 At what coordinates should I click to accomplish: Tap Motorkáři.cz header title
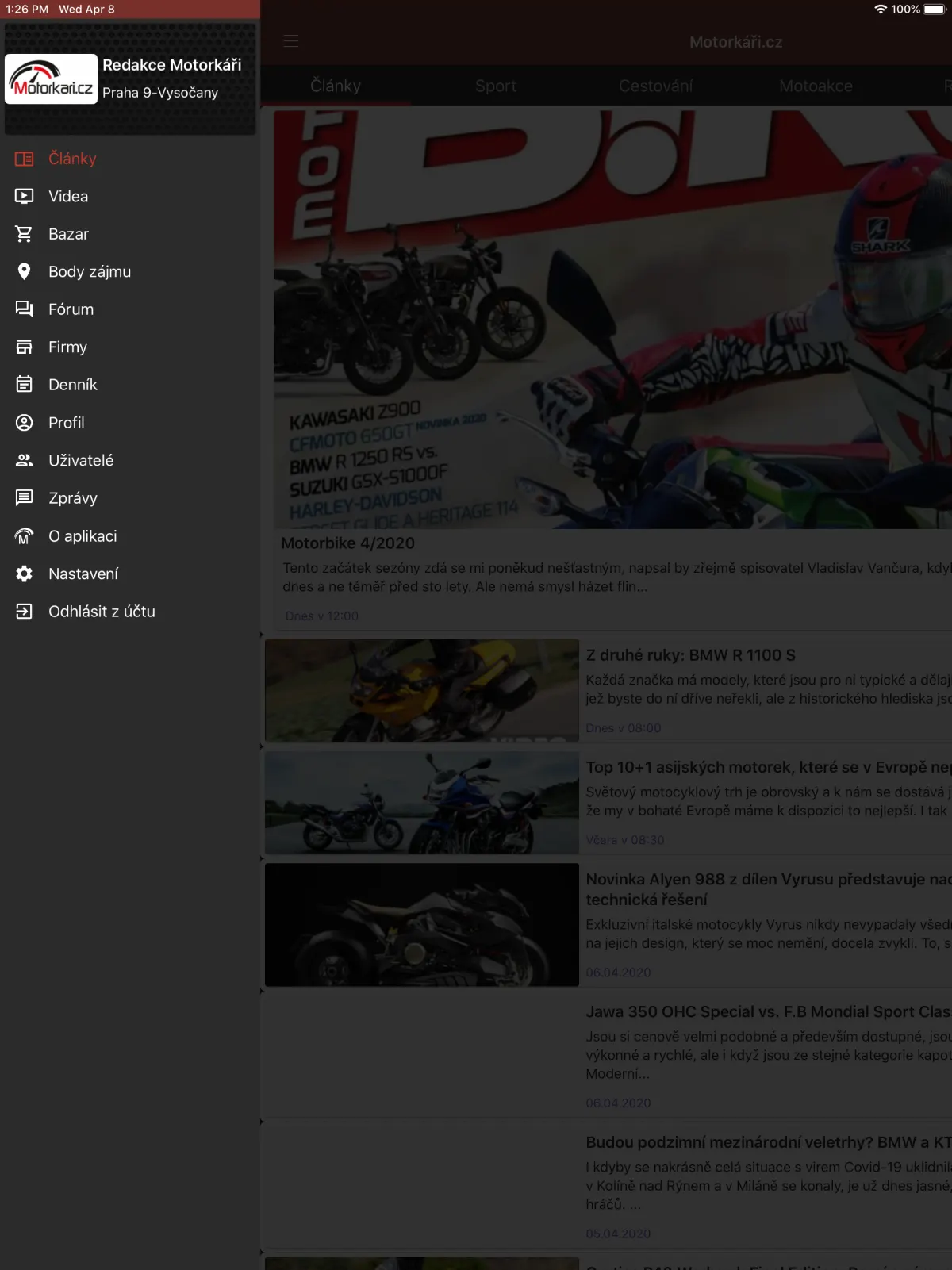click(735, 42)
